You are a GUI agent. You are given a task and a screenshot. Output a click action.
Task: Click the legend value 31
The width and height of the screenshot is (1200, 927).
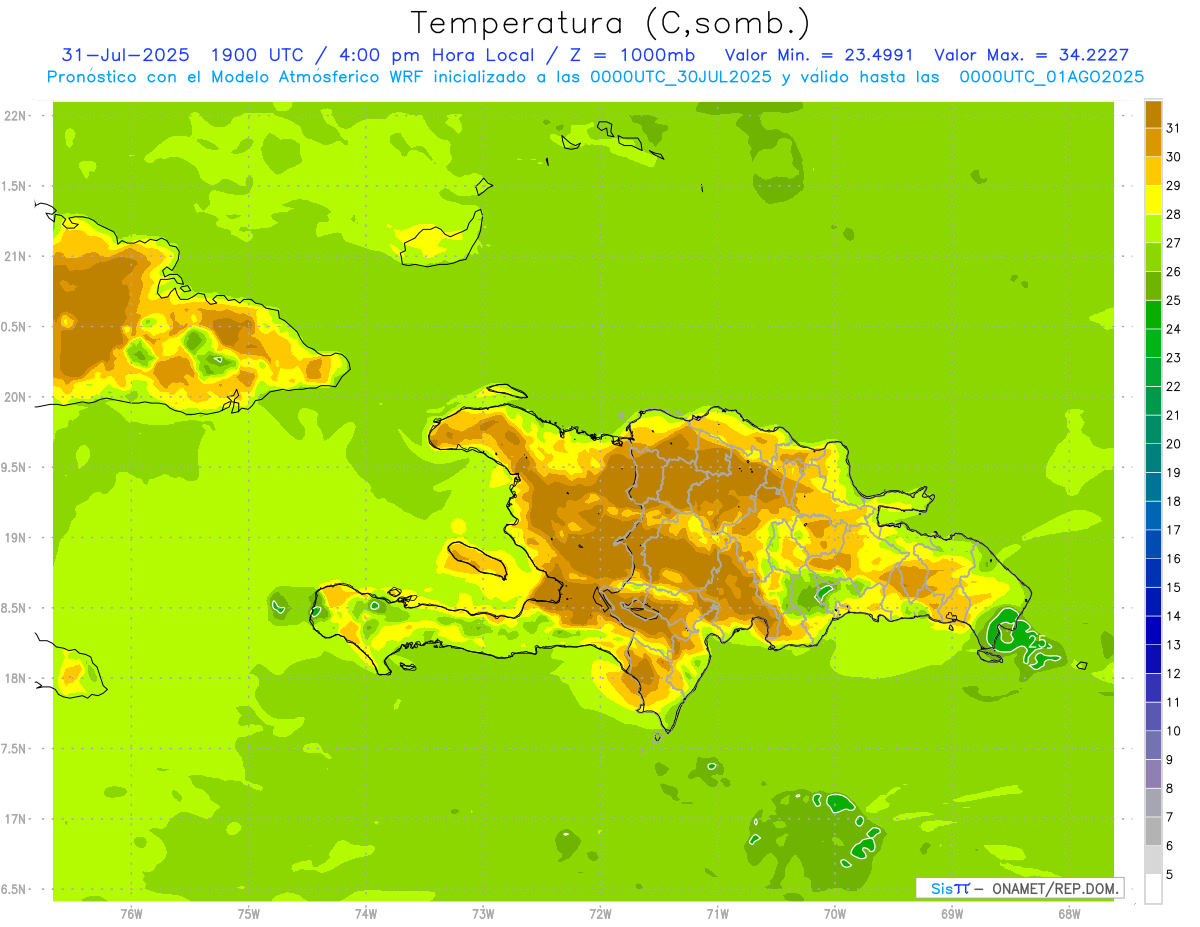[x=1173, y=128]
